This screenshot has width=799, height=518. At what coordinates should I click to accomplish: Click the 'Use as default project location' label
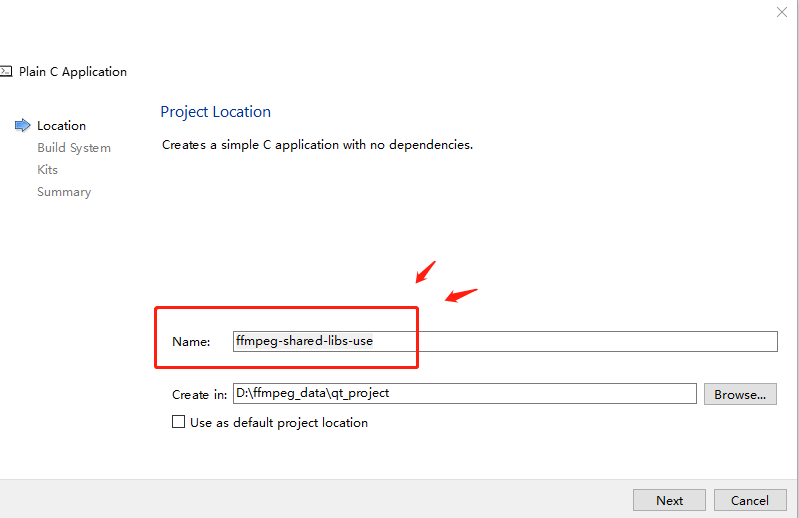pyautogui.click(x=279, y=423)
